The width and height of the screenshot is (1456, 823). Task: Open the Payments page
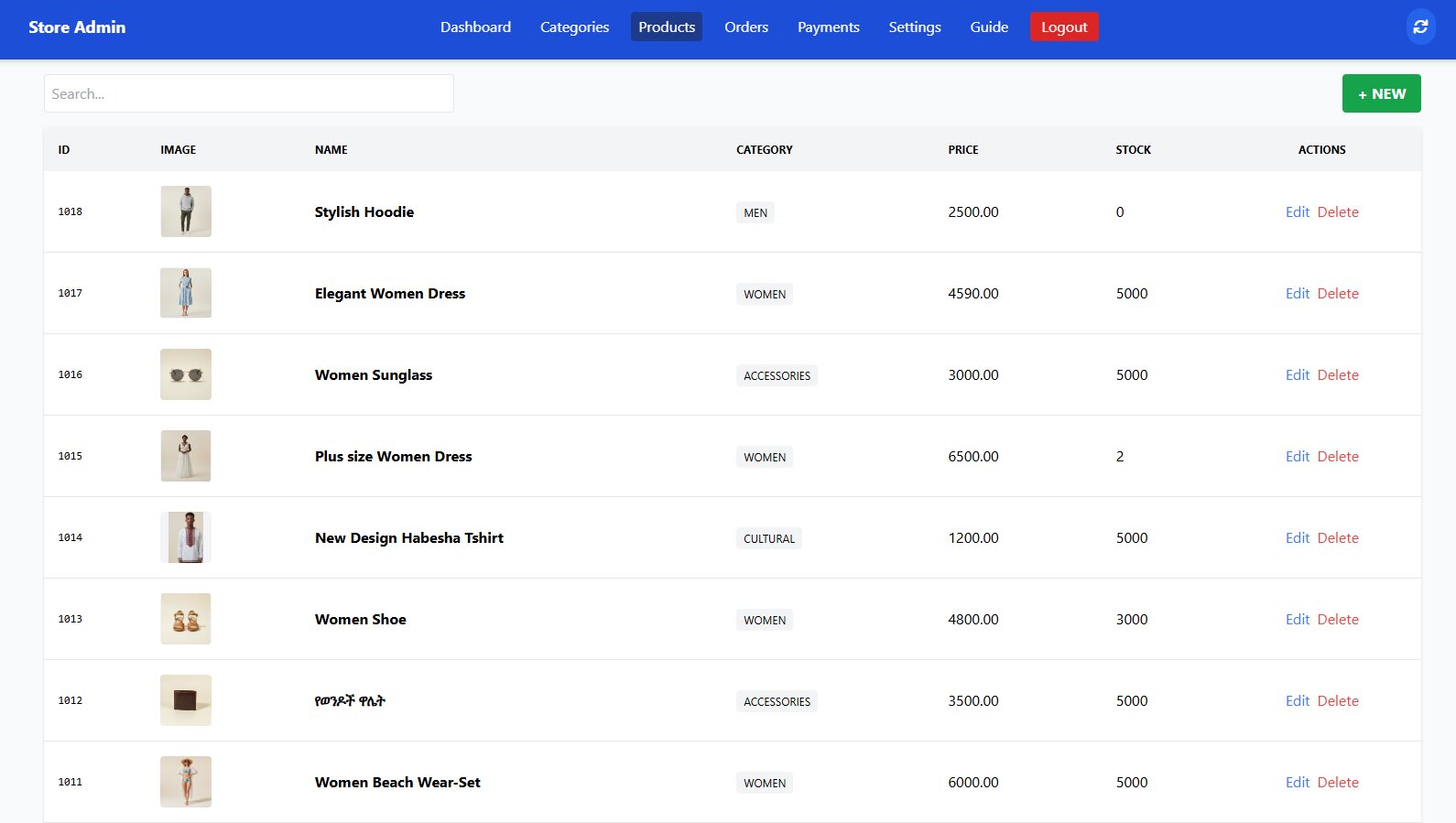click(x=828, y=27)
